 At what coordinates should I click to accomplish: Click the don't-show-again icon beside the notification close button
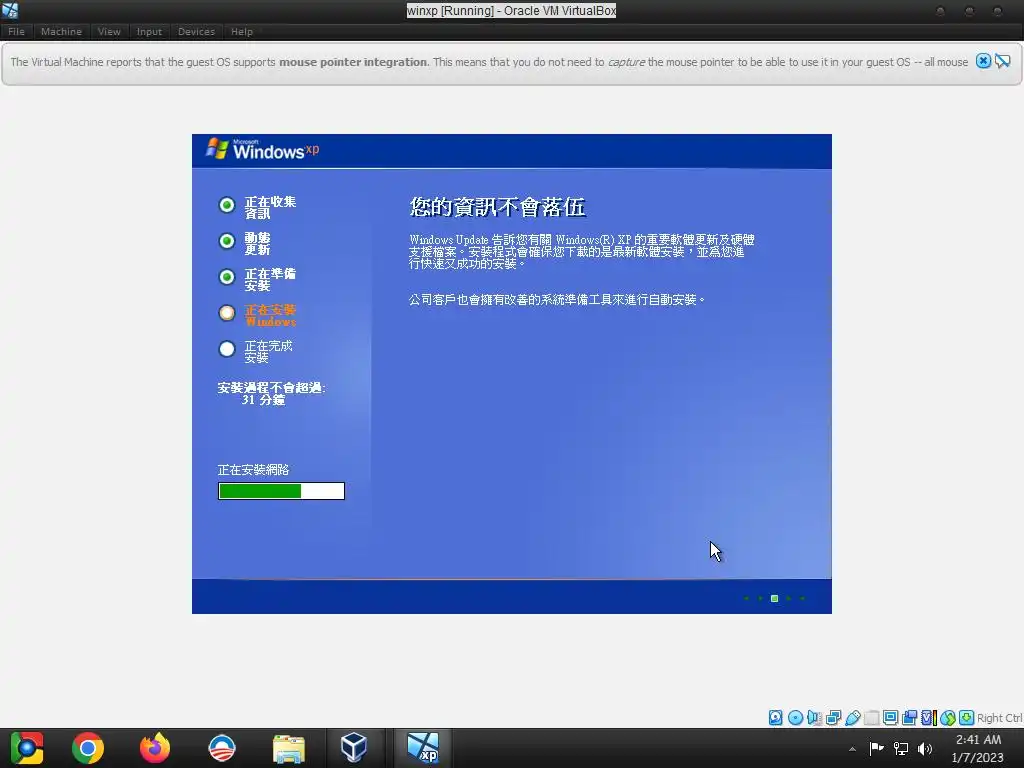(x=1002, y=61)
